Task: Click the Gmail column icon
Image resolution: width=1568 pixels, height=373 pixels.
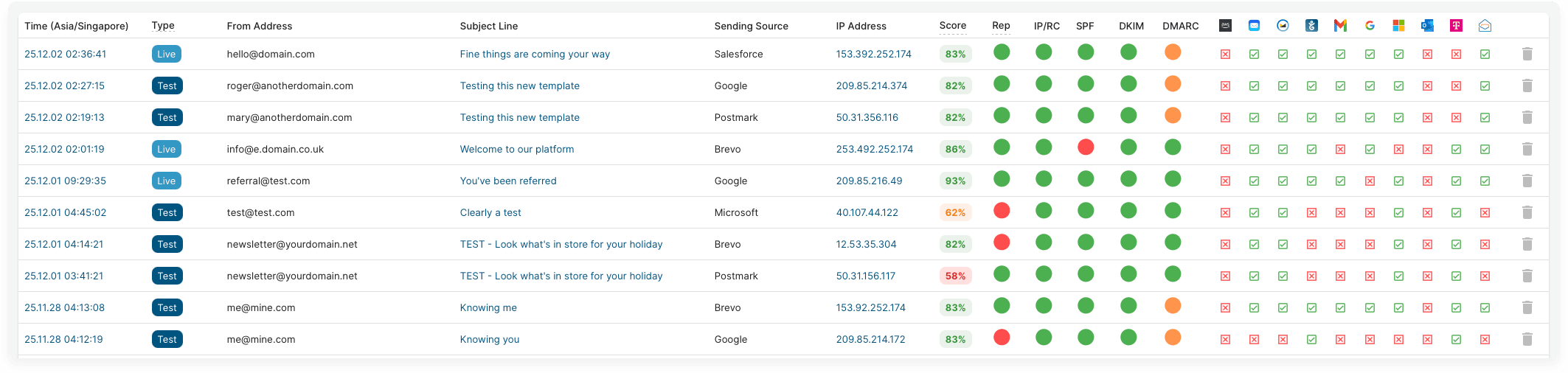Action: tap(1340, 26)
